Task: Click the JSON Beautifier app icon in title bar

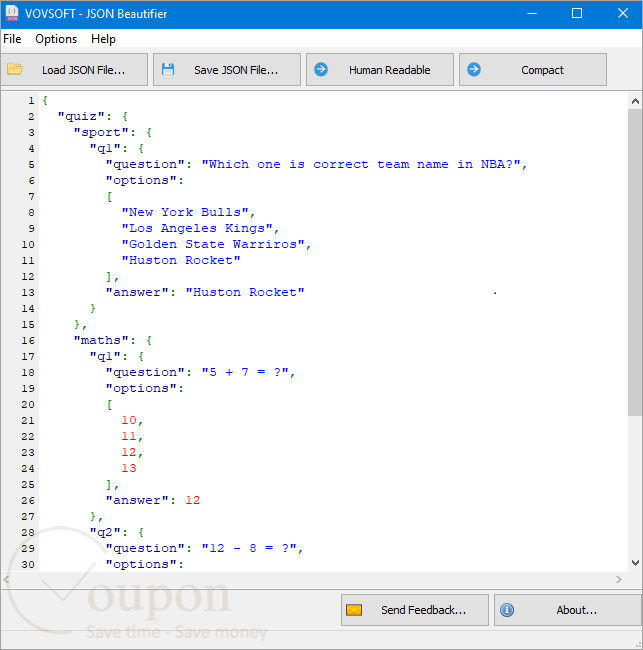Action: 12,13
